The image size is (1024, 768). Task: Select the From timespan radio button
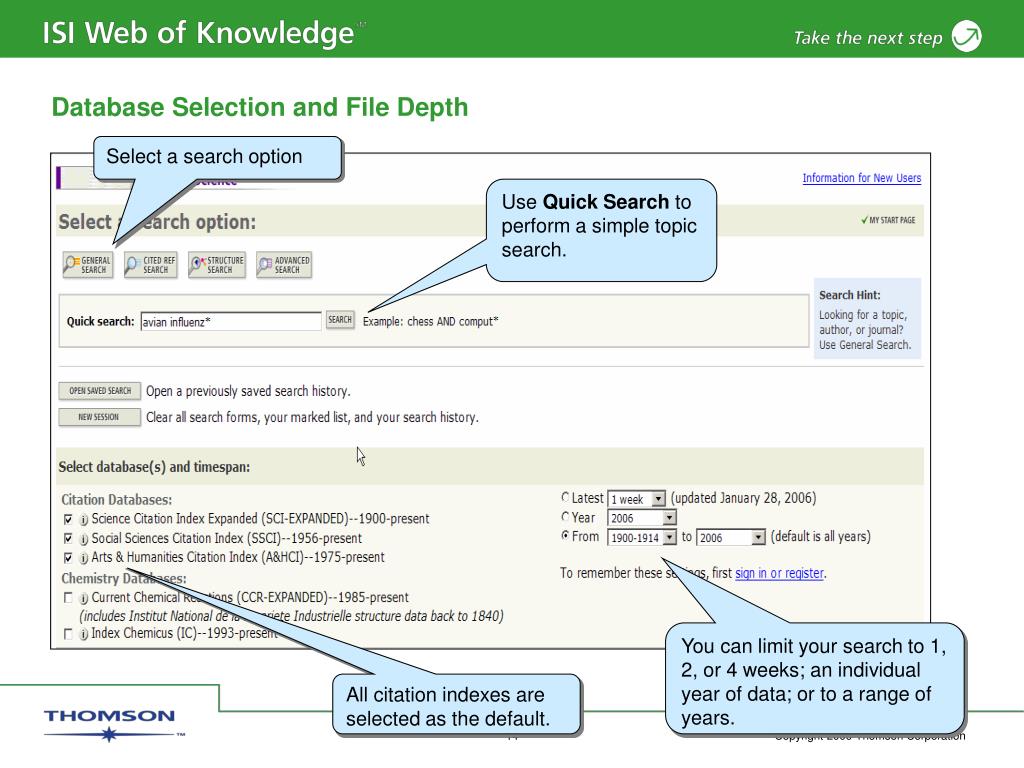[565, 536]
